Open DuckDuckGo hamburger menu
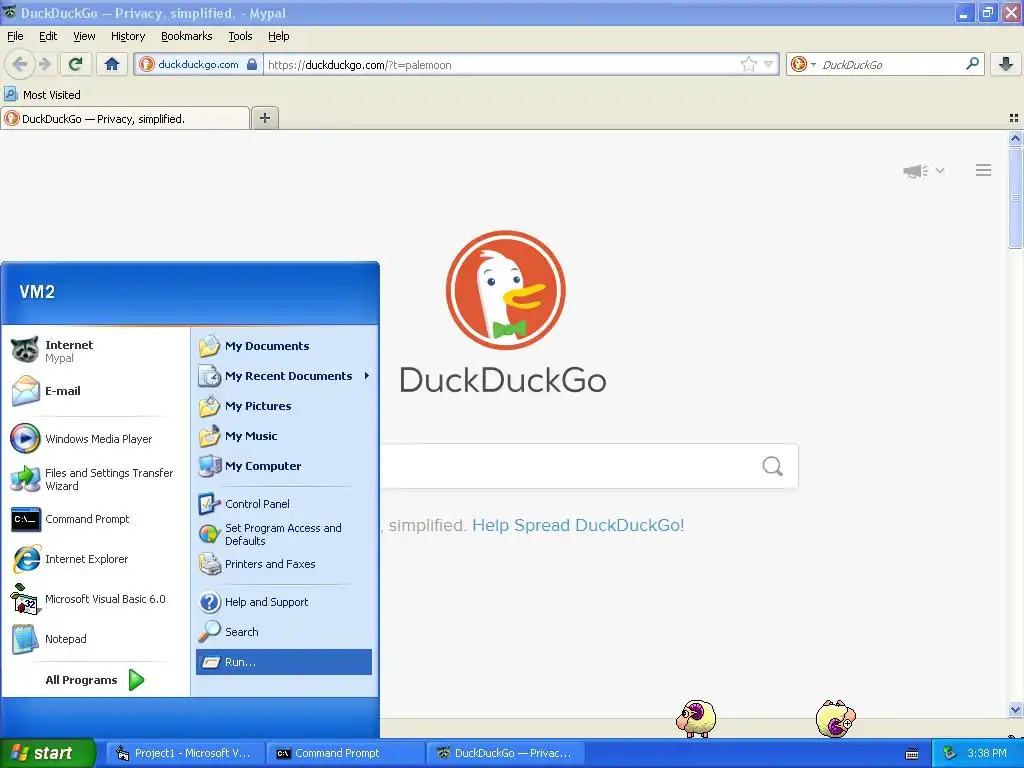The height and width of the screenshot is (768, 1024). pos(984,170)
